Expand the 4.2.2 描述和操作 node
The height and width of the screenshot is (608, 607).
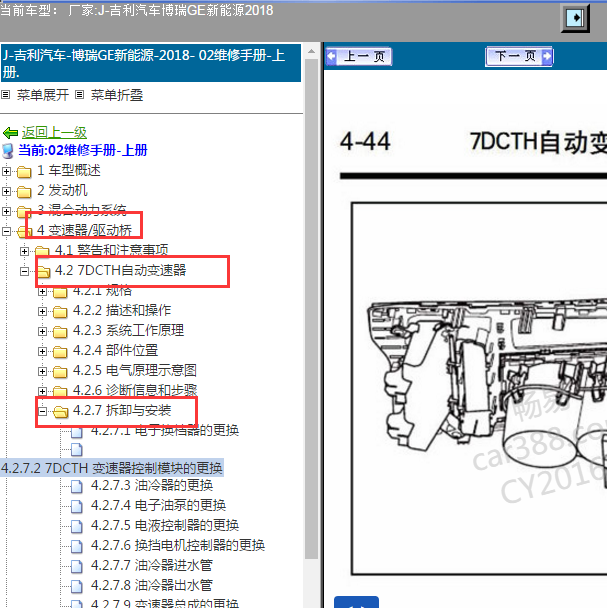(42, 311)
